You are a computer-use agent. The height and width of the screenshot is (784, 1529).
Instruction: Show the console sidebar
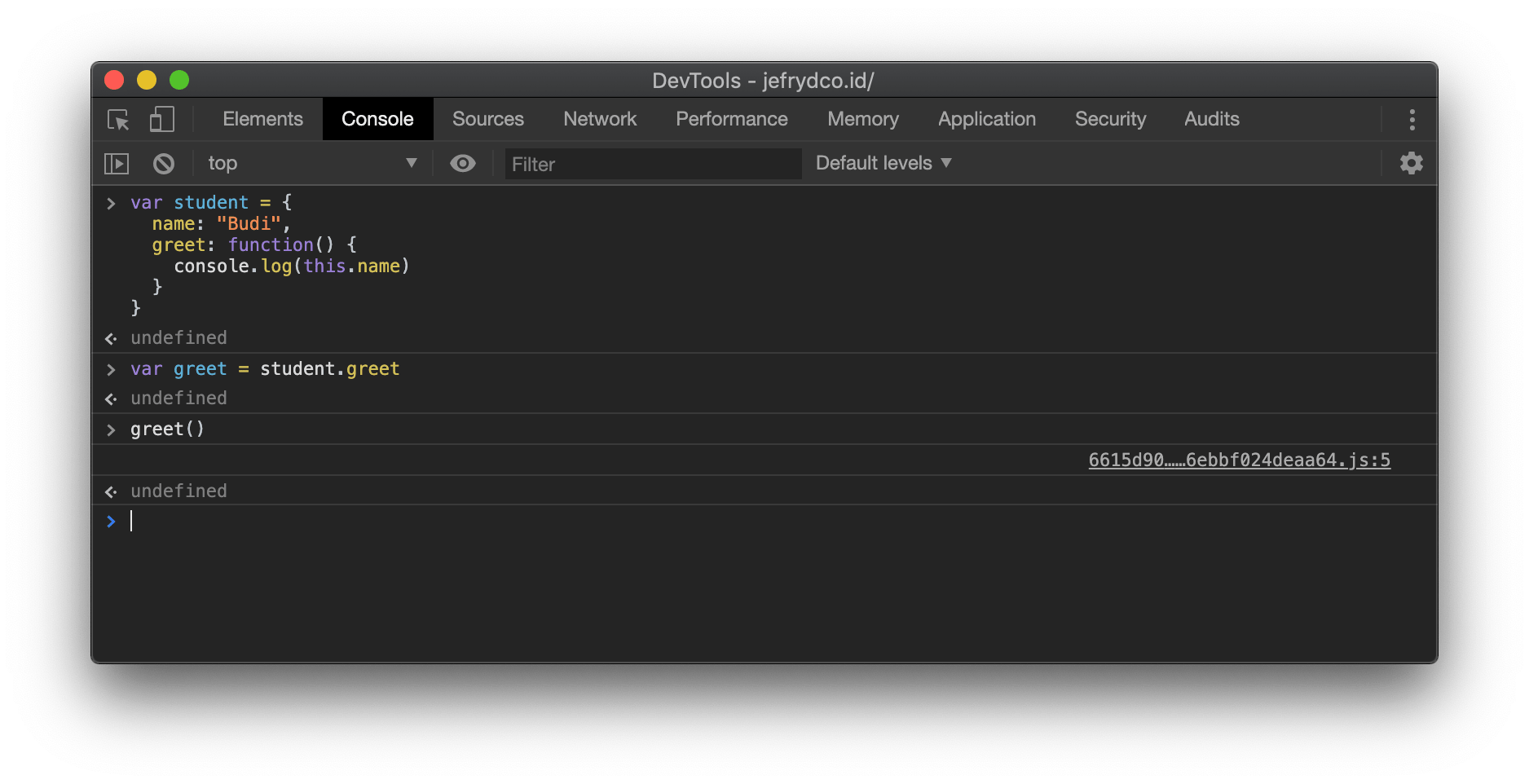point(117,164)
